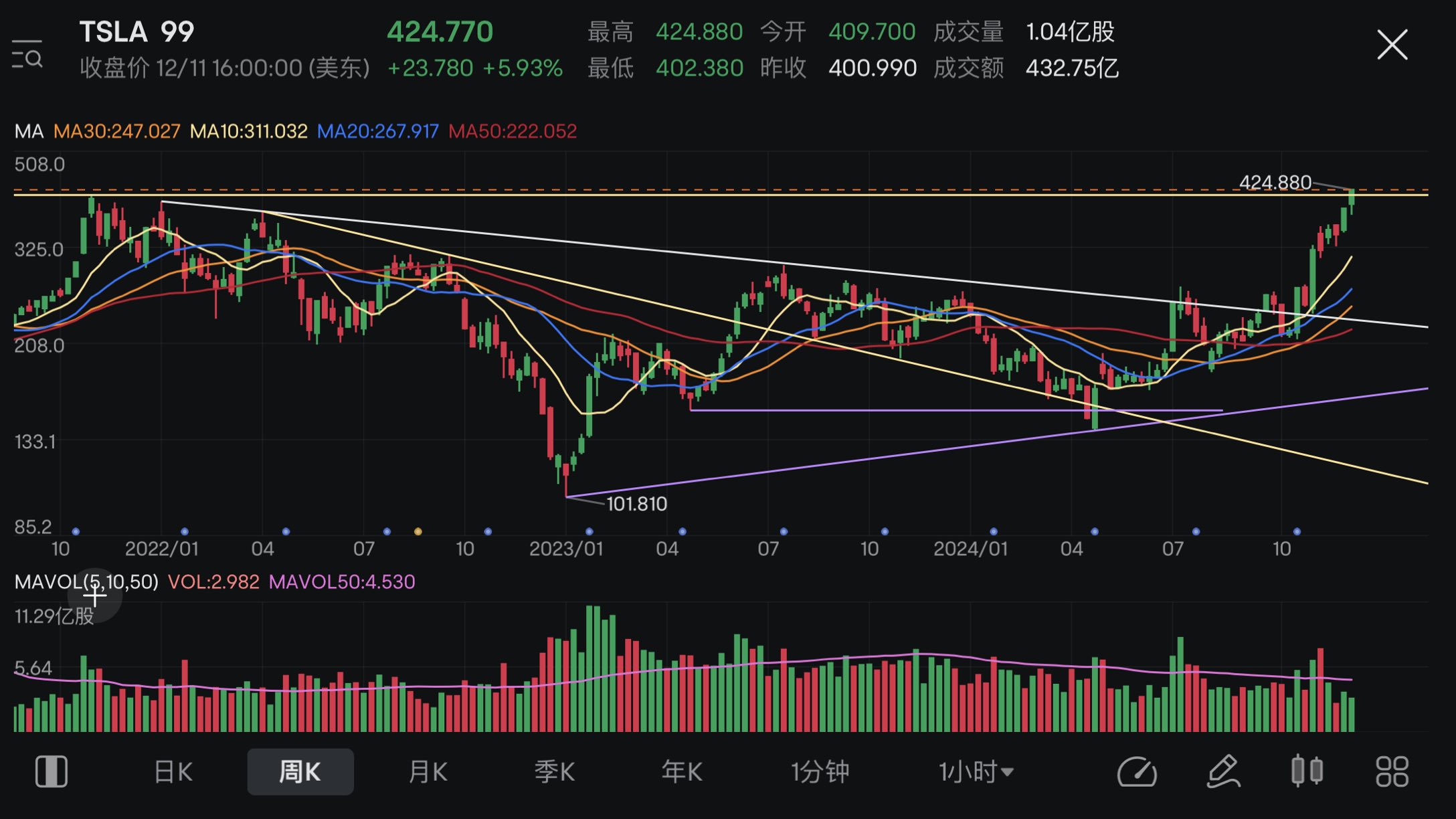Switch to the 日K daily chart

coord(173,772)
